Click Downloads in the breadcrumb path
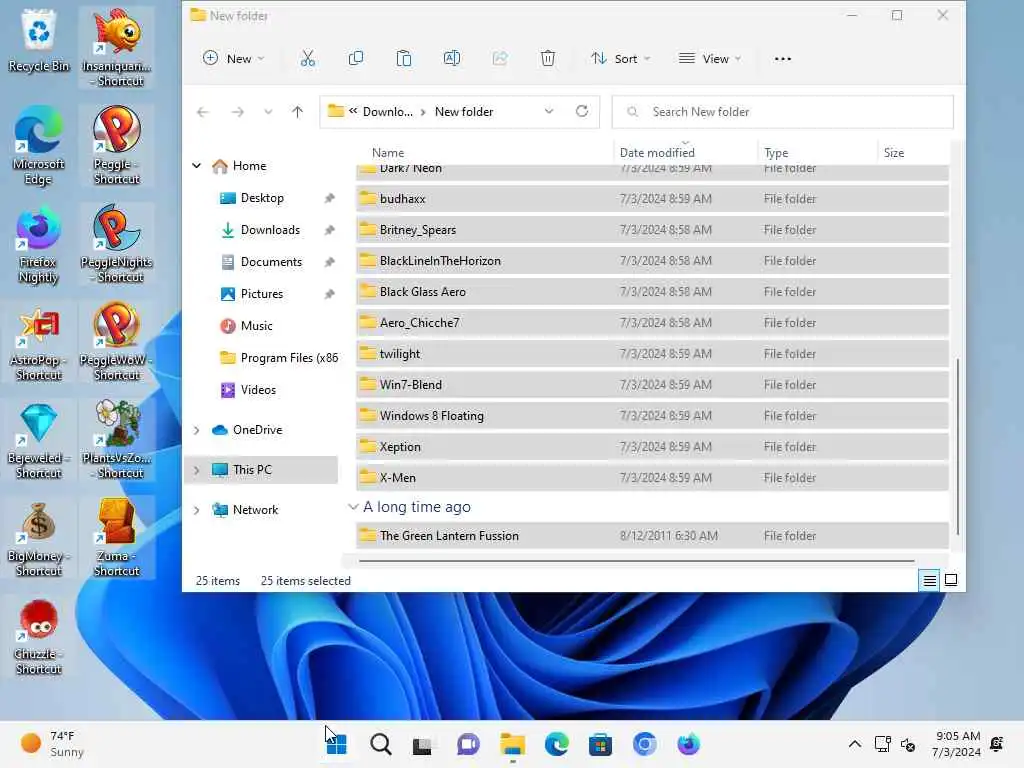 387,112
